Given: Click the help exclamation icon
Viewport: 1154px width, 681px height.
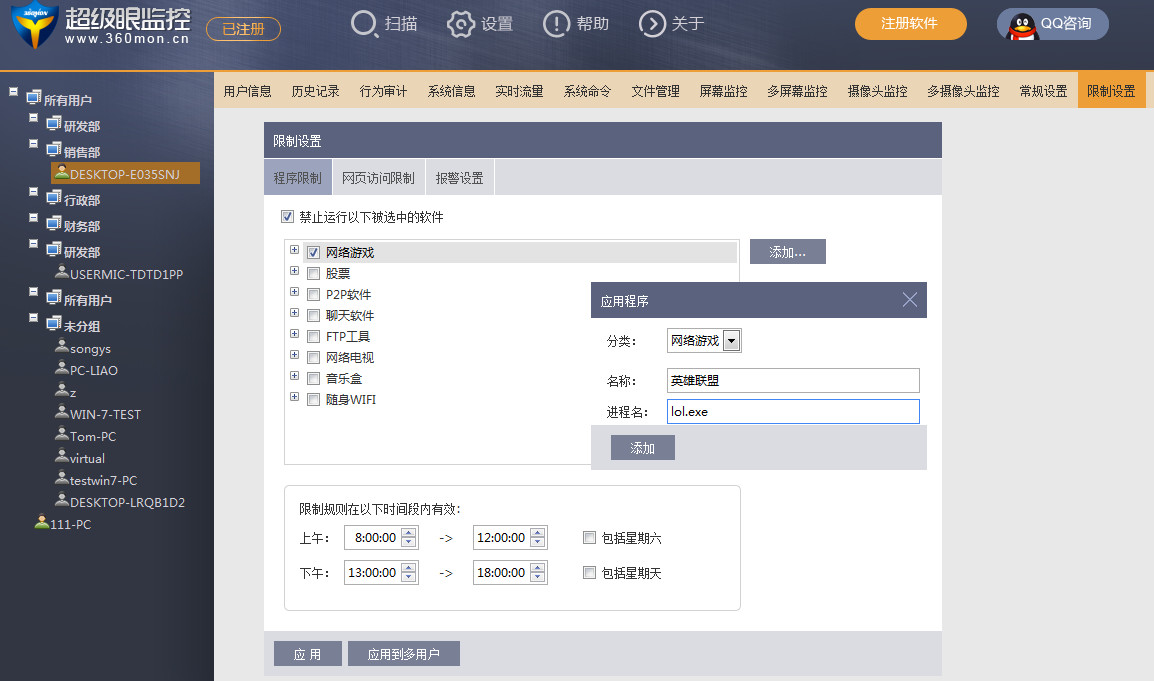Looking at the screenshot, I should pos(556,24).
